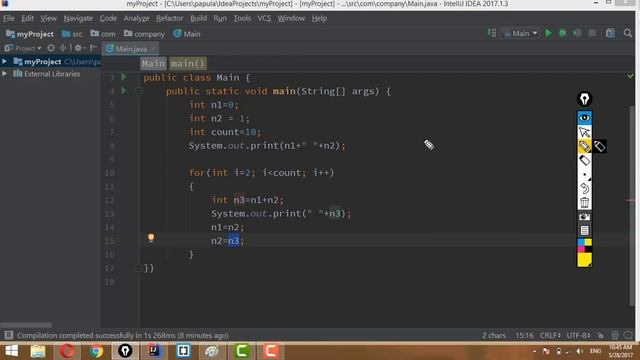Open Windows Start button
Viewport: 640px width, 360px height.
[x=11, y=351]
